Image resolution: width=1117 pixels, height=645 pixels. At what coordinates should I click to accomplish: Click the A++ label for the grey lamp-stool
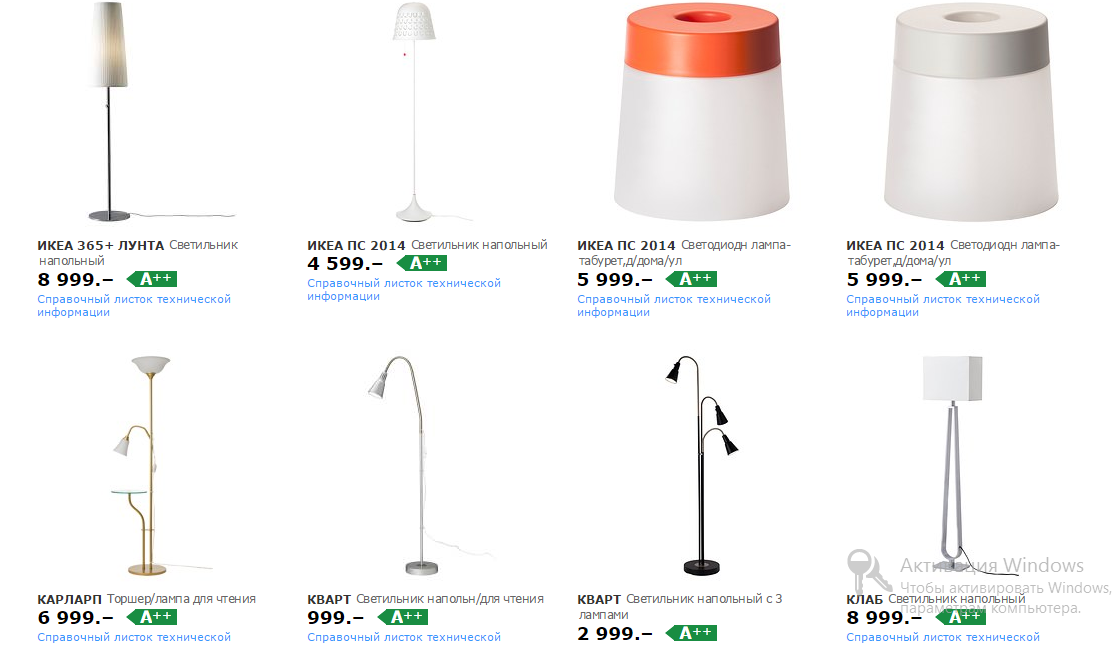point(960,279)
